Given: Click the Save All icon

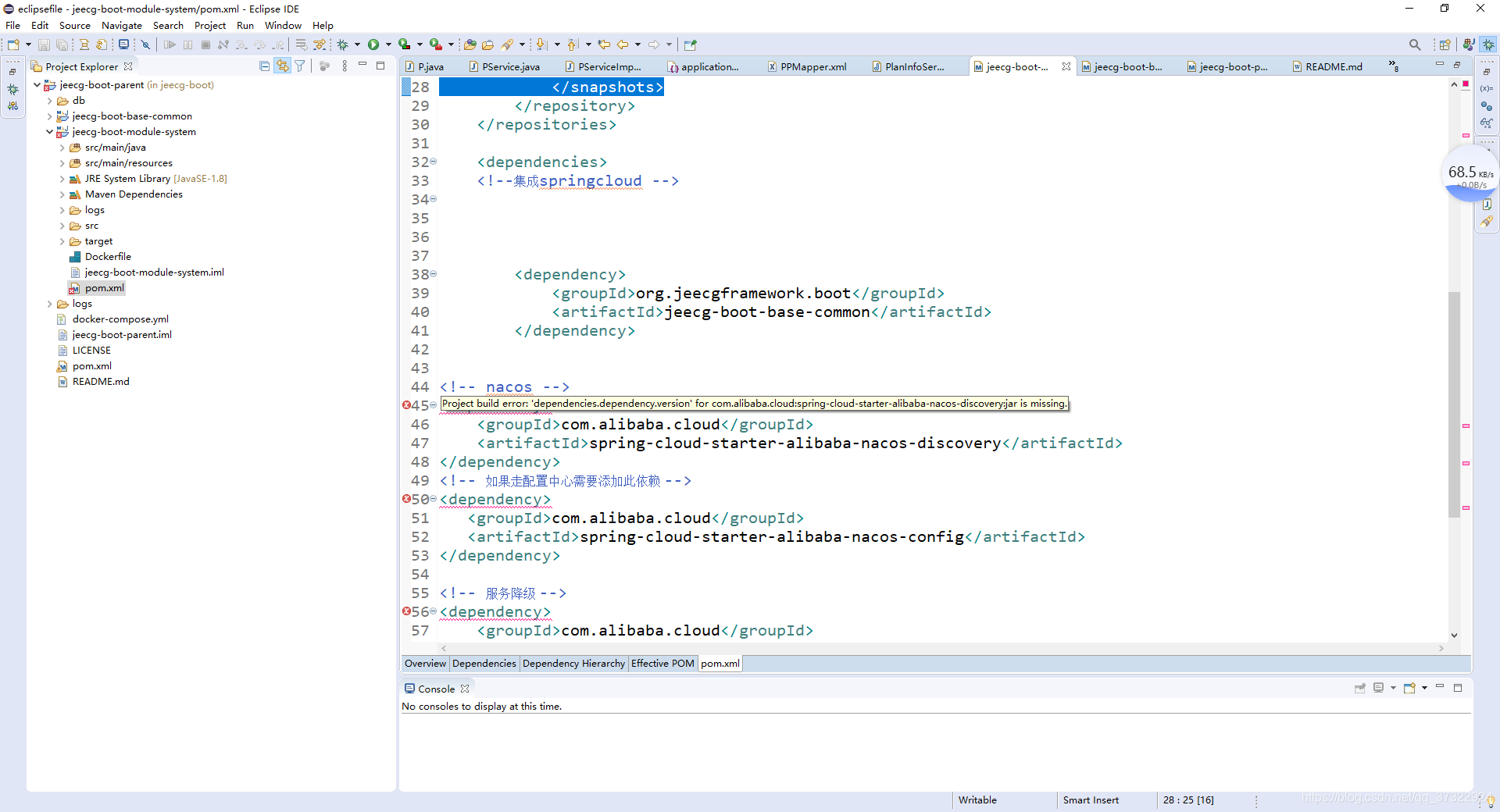Looking at the screenshot, I should tap(62, 45).
